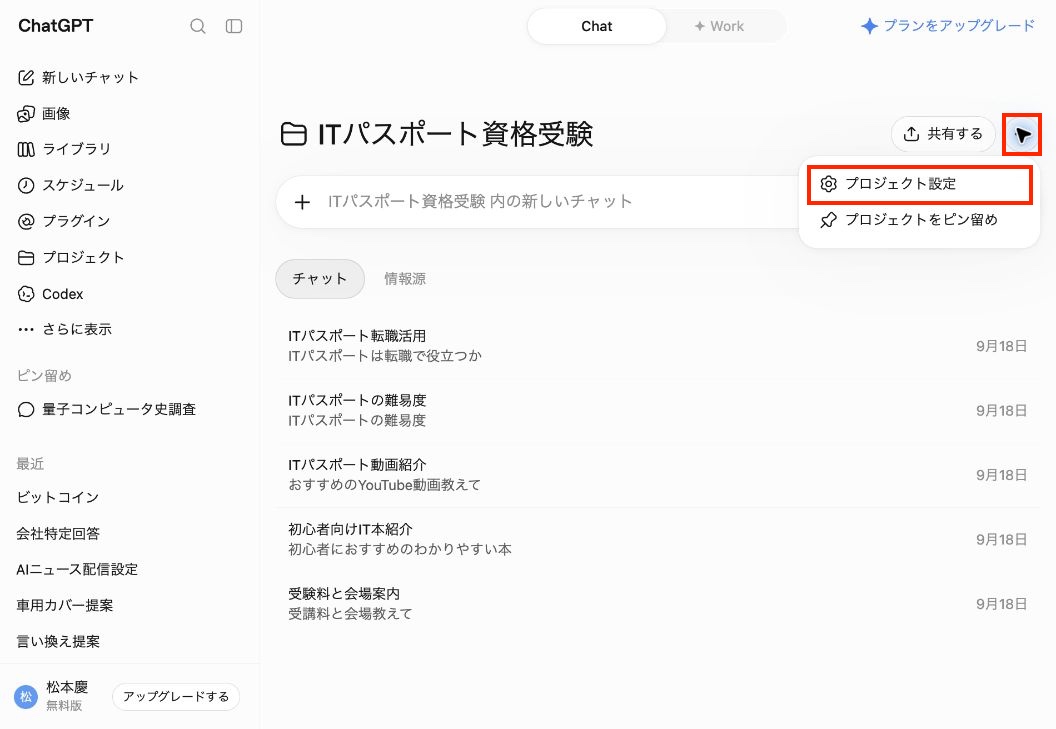The height and width of the screenshot is (729, 1056).
Task: Open recent chat ビットコイン
Action: coord(58,497)
